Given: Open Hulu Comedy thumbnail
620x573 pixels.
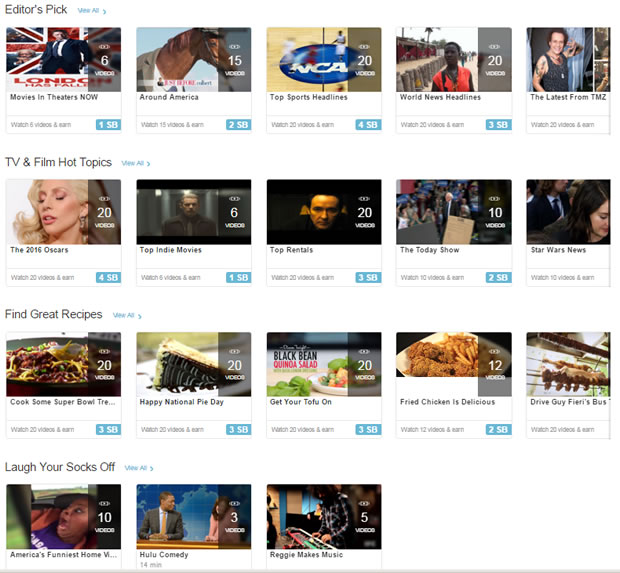Looking at the screenshot, I should point(194,516).
